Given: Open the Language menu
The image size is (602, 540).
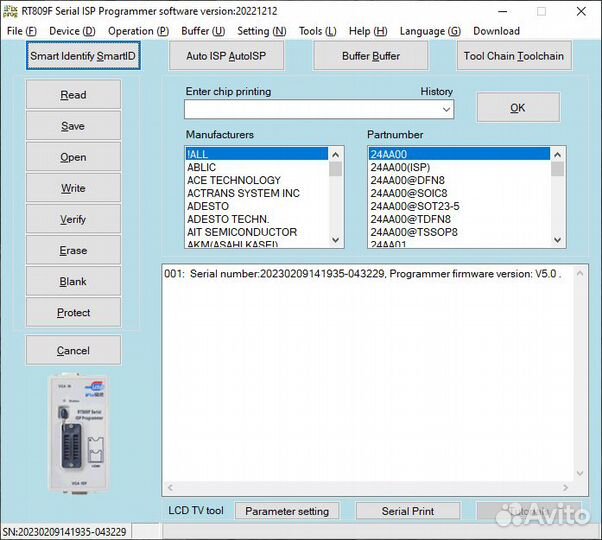Looking at the screenshot, I should coord(430,31).
